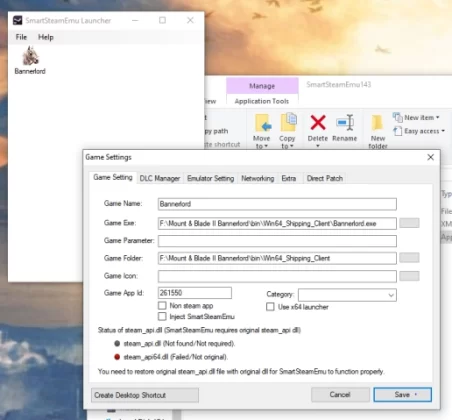Click the Move to icon in Explorer ribbon
452x420 pixels.
point(262,123)
